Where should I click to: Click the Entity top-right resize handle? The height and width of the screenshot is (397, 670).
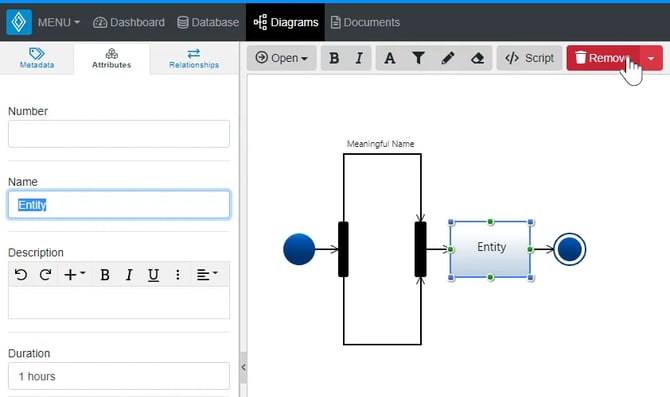[x=531, y=222]
